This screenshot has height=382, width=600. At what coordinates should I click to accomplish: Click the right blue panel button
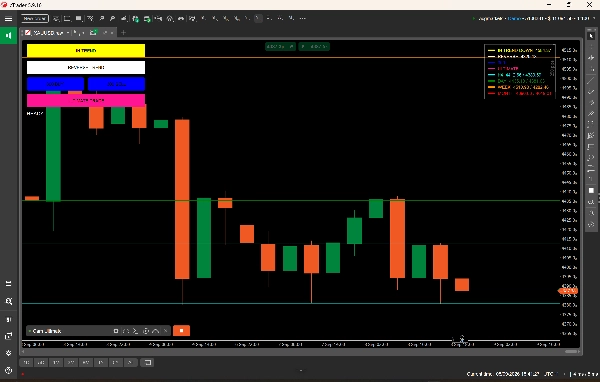point(116,84)
